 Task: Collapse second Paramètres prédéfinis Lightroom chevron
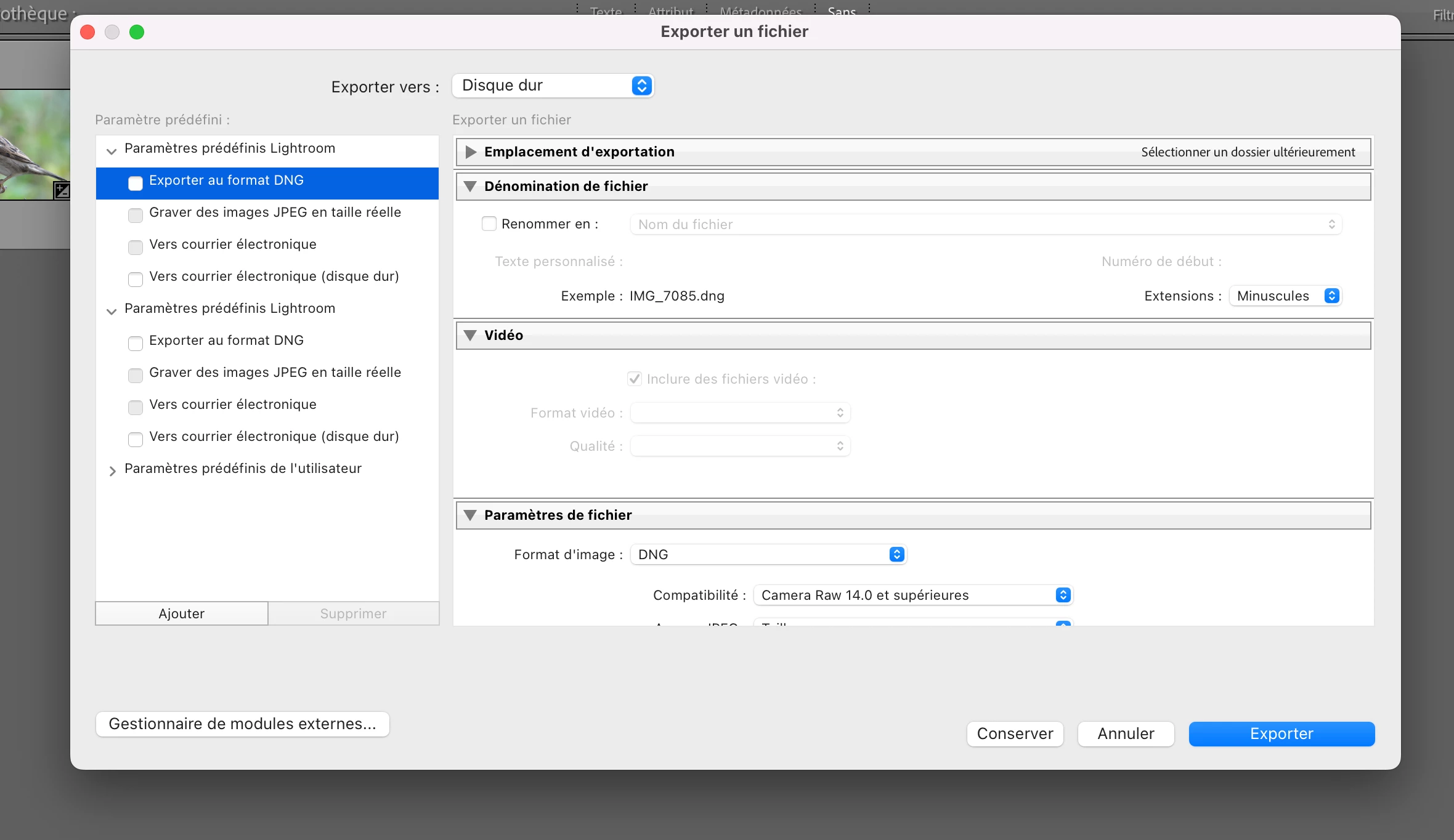tap(112, 311)
